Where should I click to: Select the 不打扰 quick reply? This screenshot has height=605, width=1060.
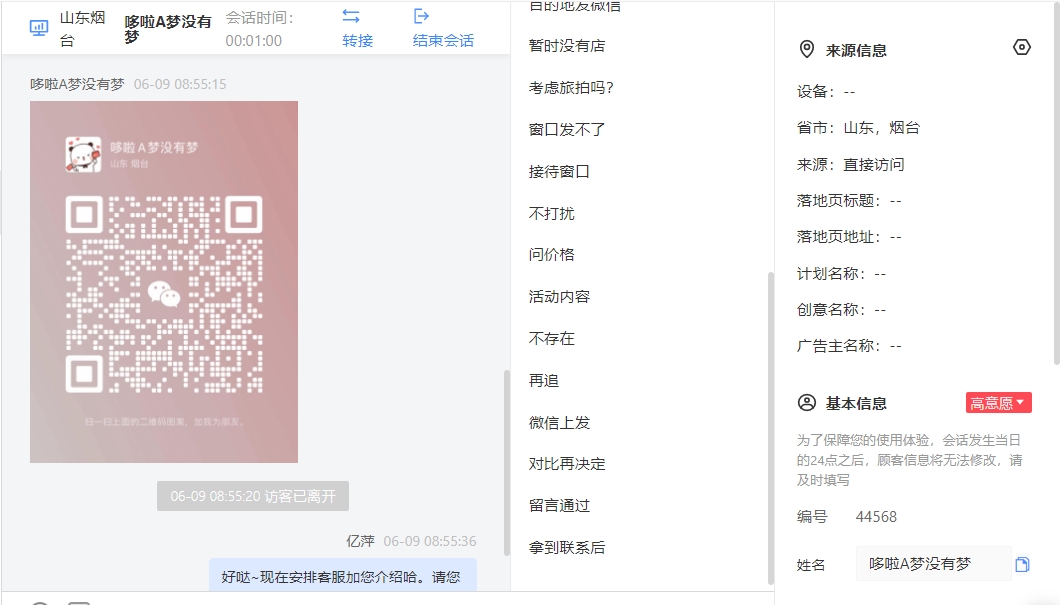(x=552, y=214)
